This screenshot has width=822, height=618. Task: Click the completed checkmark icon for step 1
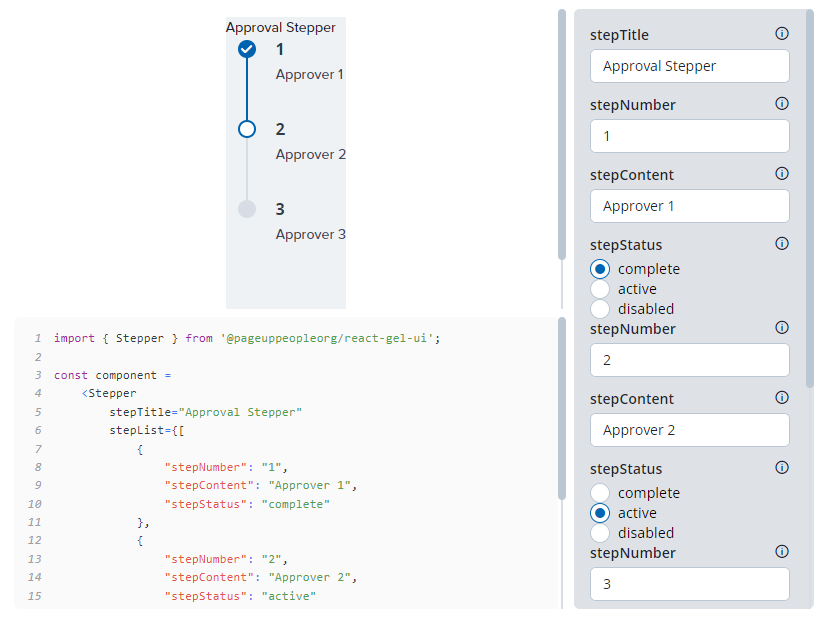(247, 49)
